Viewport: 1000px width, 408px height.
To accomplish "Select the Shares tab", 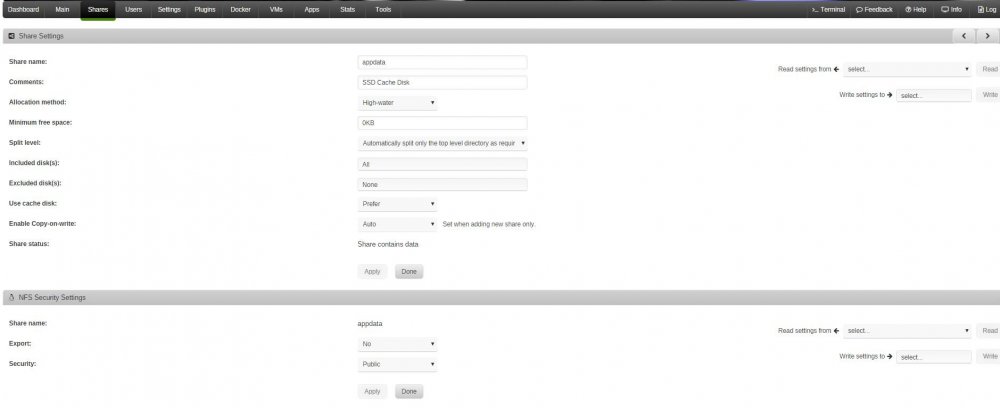I will [98, 10].
